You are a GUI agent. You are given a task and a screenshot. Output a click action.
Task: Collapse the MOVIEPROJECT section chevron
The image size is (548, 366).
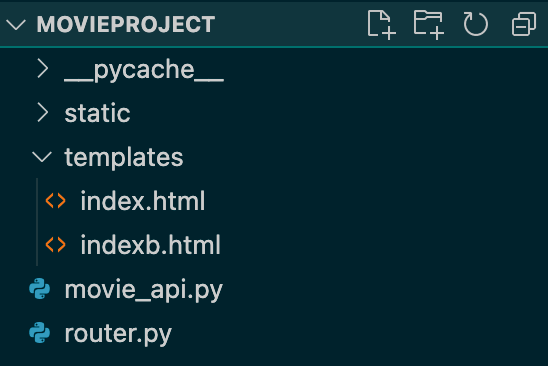16,25
